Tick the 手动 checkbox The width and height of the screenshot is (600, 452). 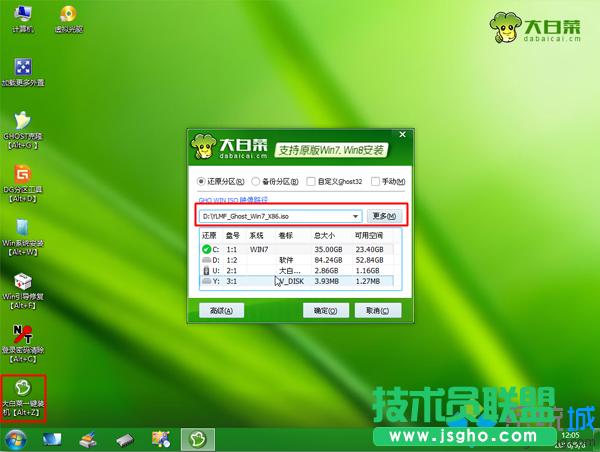click(374, 182)
